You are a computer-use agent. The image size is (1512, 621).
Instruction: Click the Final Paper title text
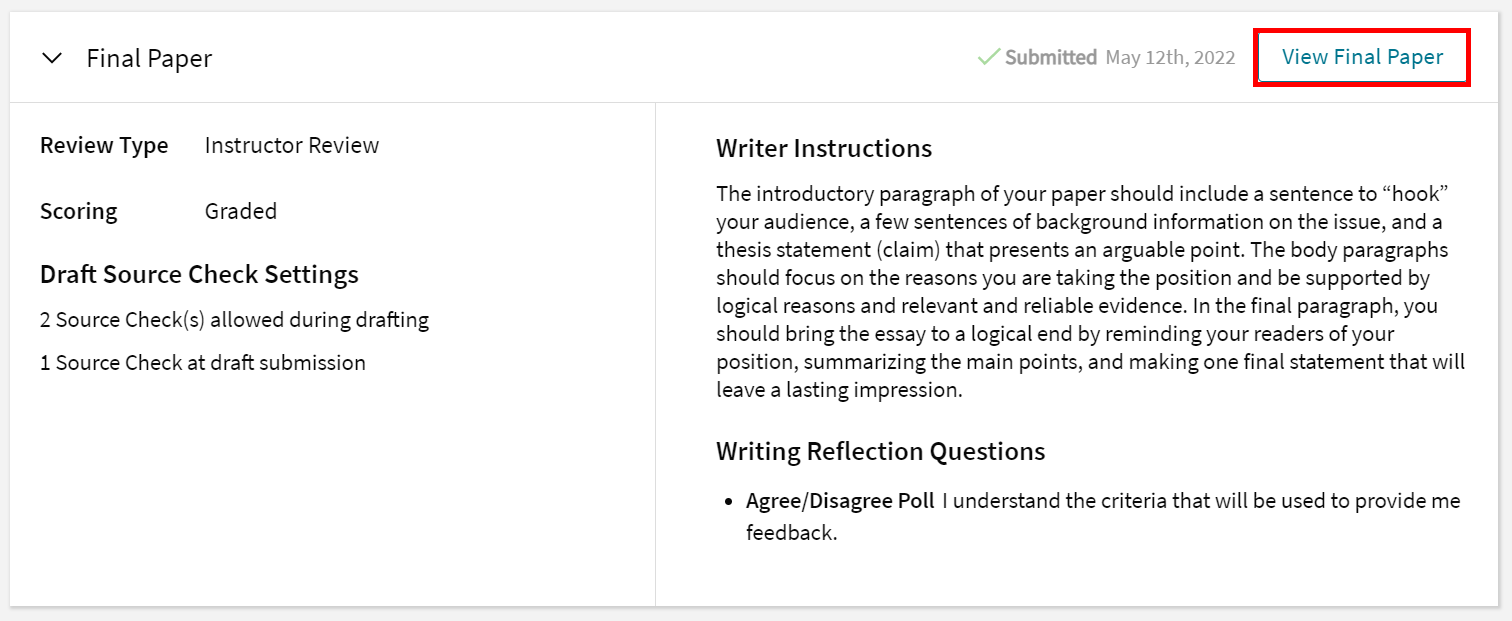click(x=148, y=58)
